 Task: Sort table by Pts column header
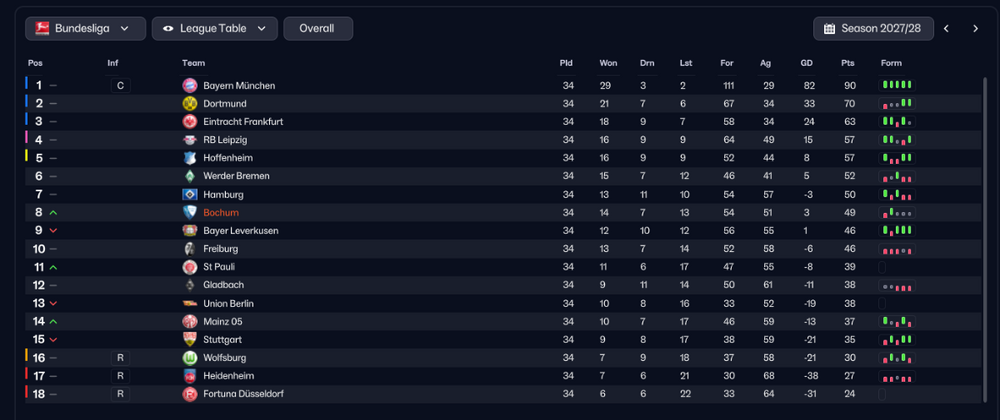tap(848, 63)
